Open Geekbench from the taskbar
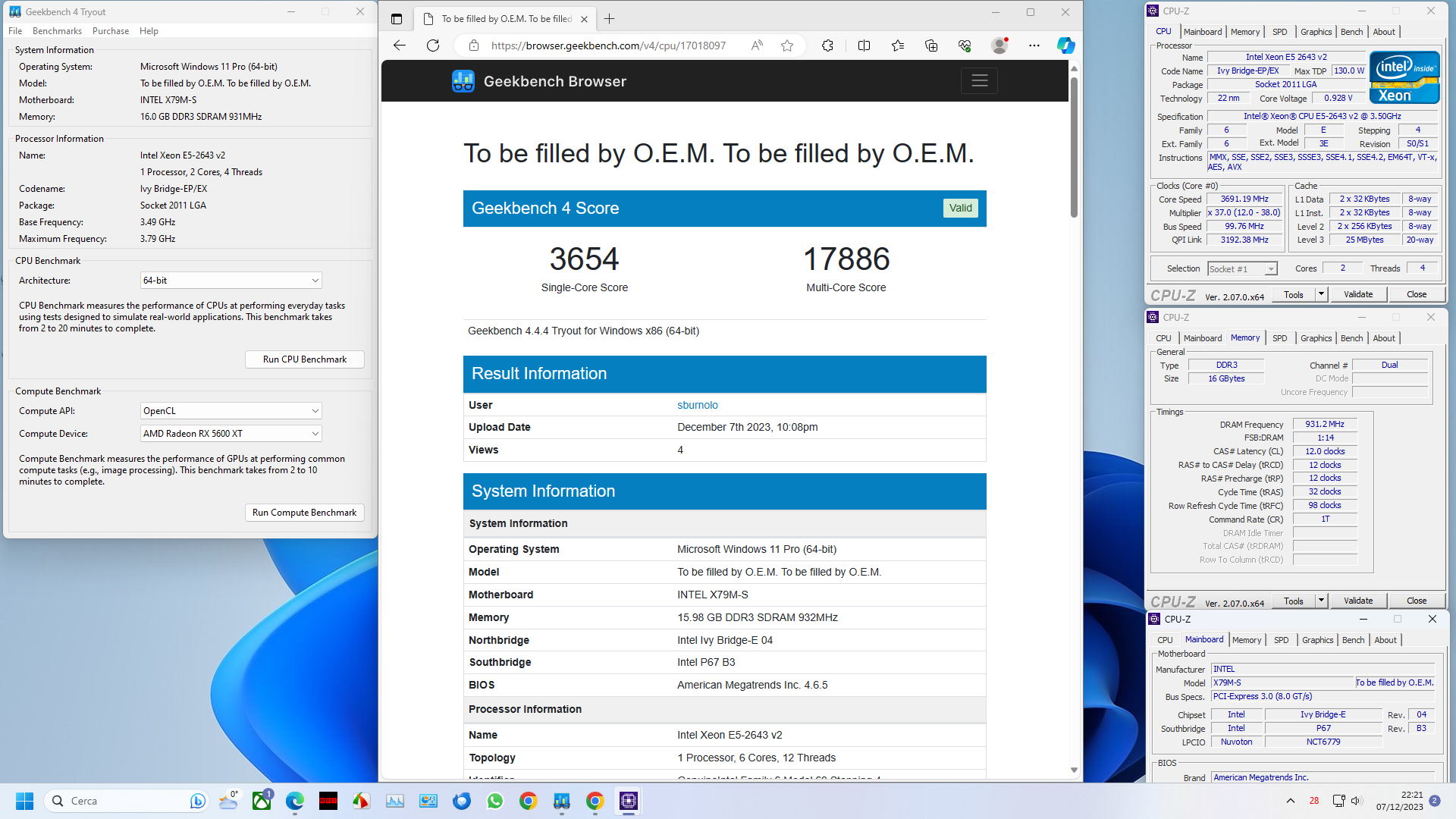This screenshot has width=1456, height=819. coord(562,801)
